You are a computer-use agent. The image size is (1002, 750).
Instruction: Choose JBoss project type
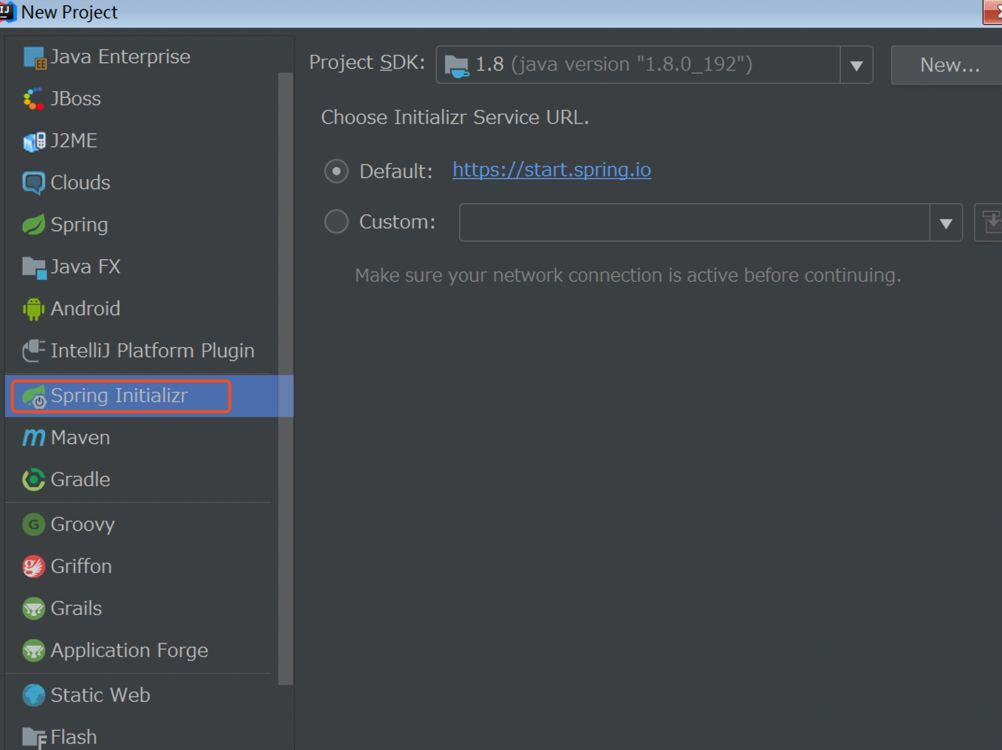75,99
